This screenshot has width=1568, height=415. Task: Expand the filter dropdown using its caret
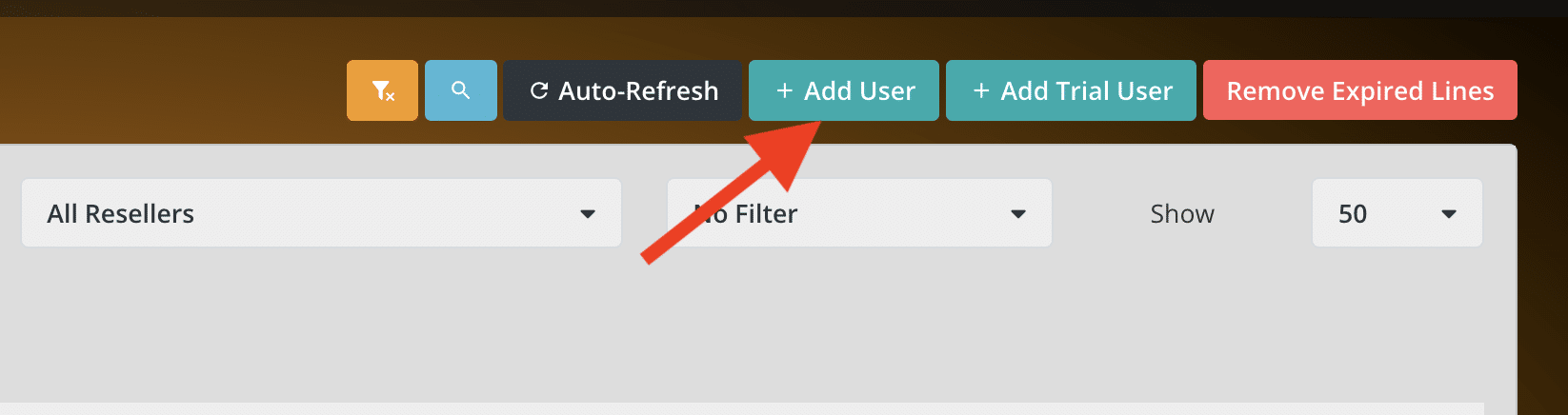click(1018, 214)
